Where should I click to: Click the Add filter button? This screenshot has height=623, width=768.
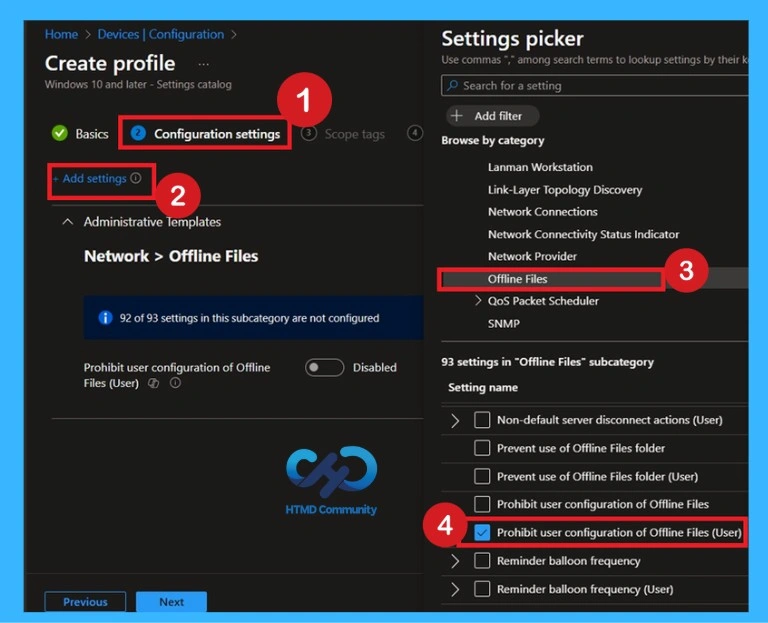pos(492,116)
